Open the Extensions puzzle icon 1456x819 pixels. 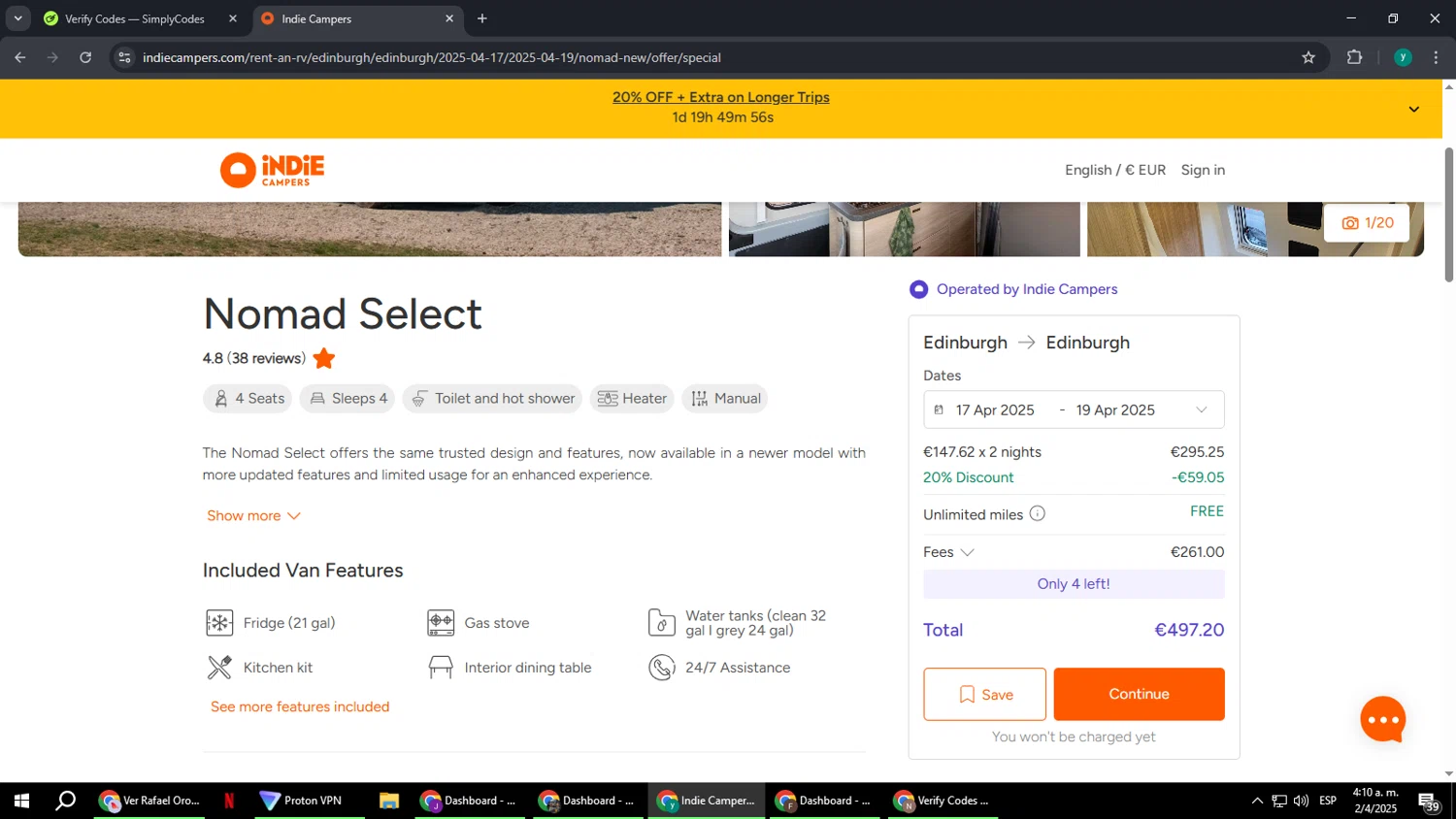click(x=1355, y=57)
